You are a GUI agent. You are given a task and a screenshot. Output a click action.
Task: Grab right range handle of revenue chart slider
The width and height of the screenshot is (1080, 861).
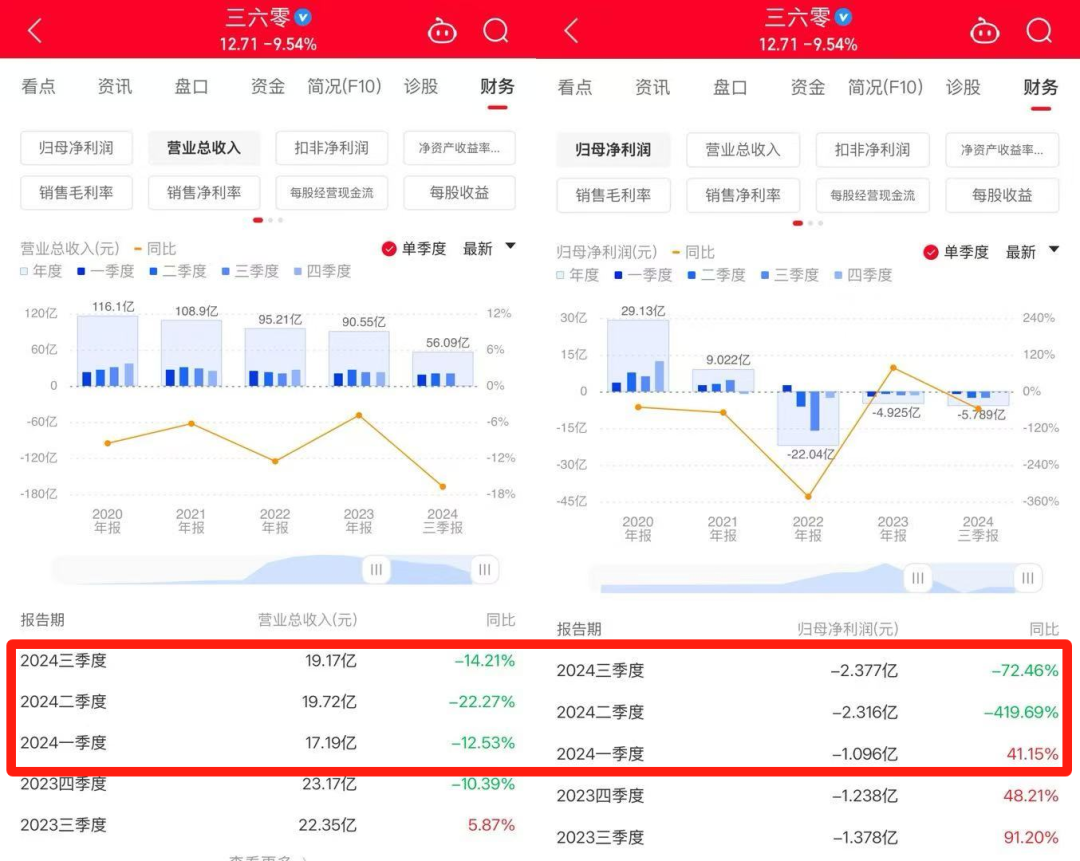pos(485,570)
